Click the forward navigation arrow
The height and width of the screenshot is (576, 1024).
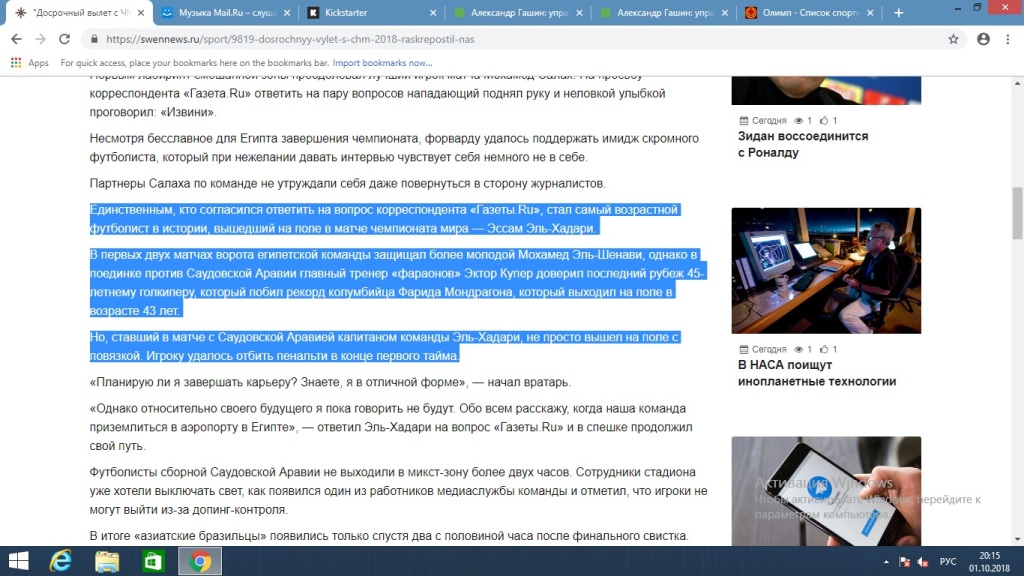pos(40,39)
